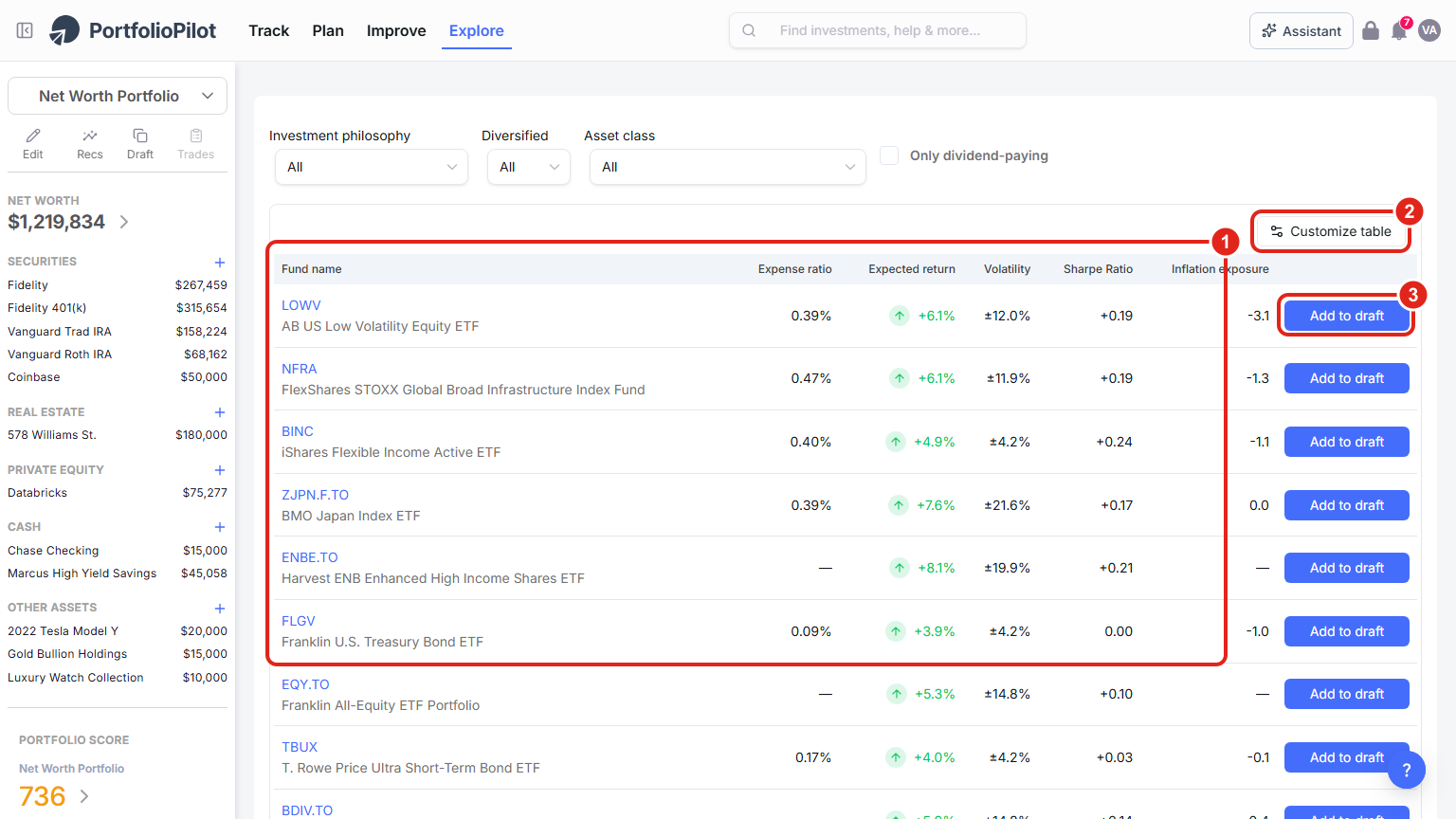Add LOWV to draft

click(1347, 316)
